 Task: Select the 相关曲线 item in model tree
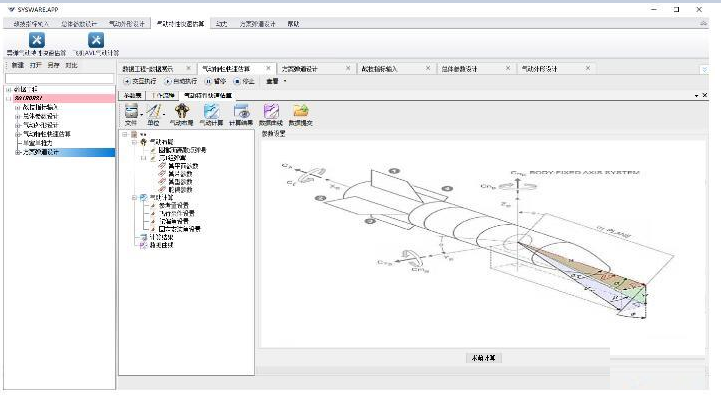pos(161,245)
